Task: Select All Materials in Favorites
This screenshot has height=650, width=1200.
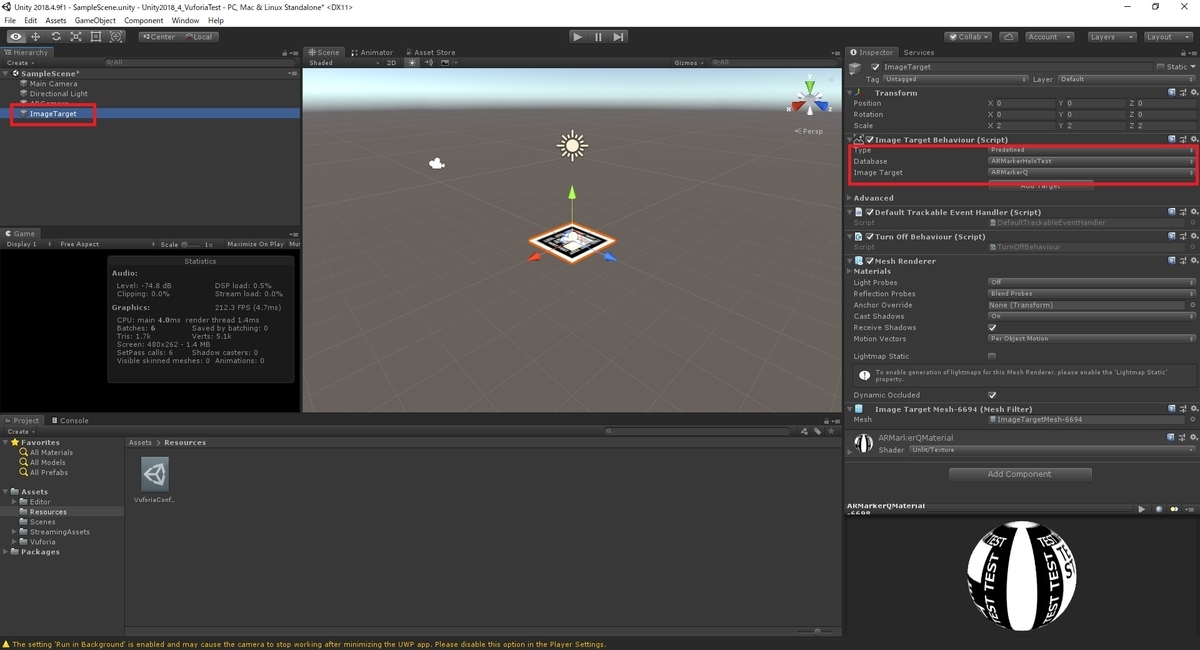Action: tap(44, 452)
